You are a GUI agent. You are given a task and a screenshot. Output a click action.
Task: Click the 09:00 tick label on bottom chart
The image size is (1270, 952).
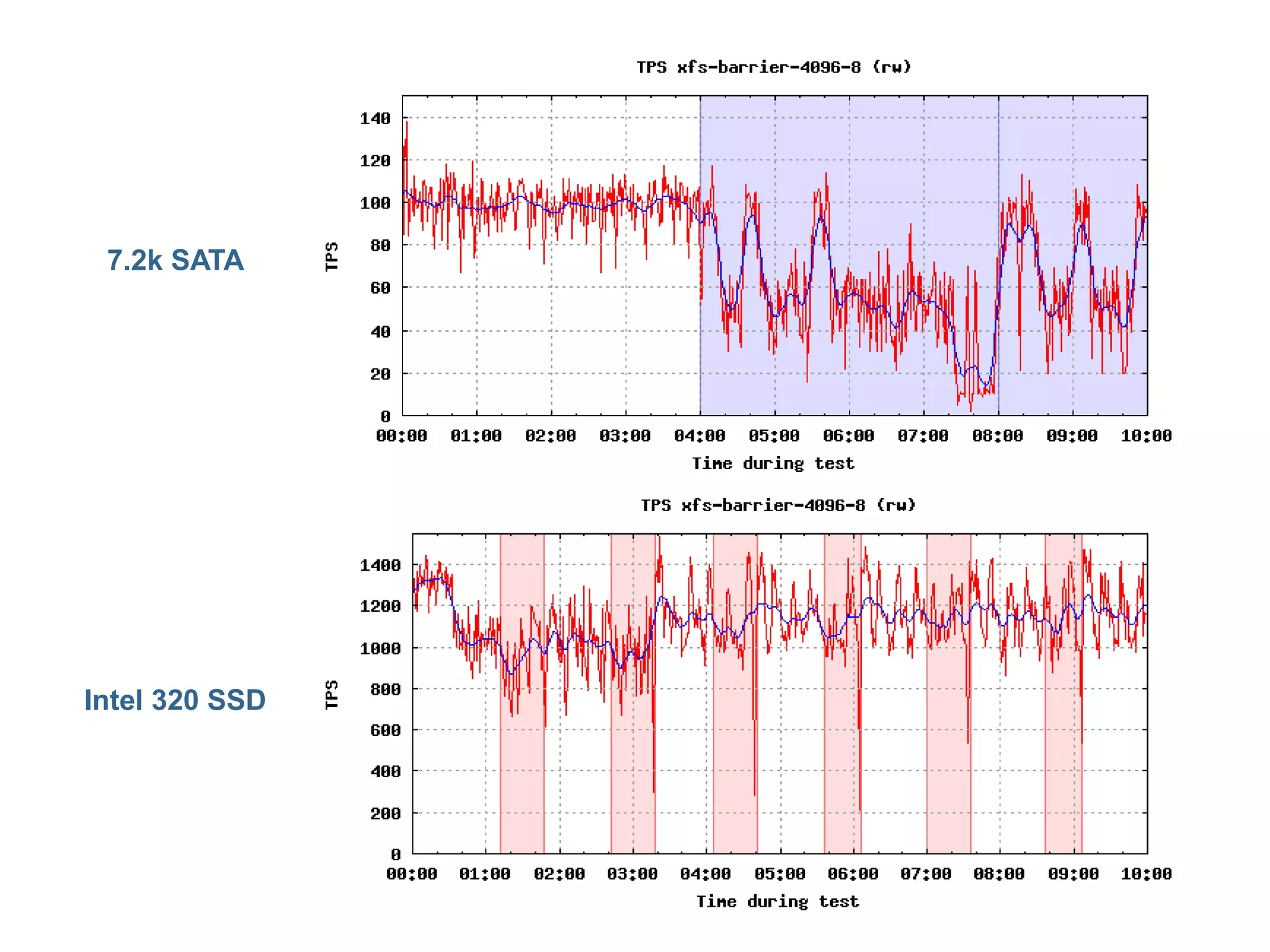point(1073,874)
